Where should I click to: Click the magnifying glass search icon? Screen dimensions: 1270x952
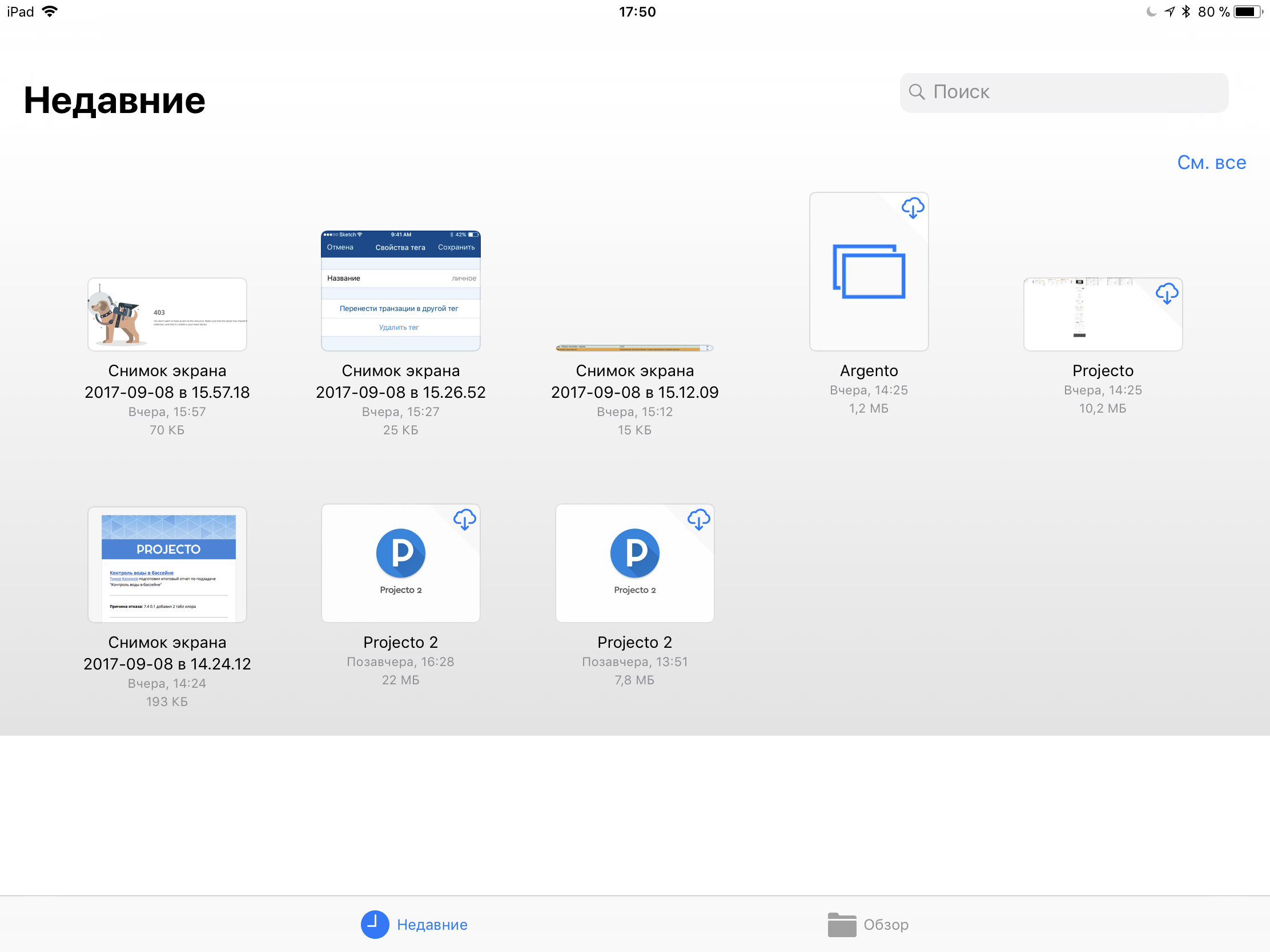(917, 92)
